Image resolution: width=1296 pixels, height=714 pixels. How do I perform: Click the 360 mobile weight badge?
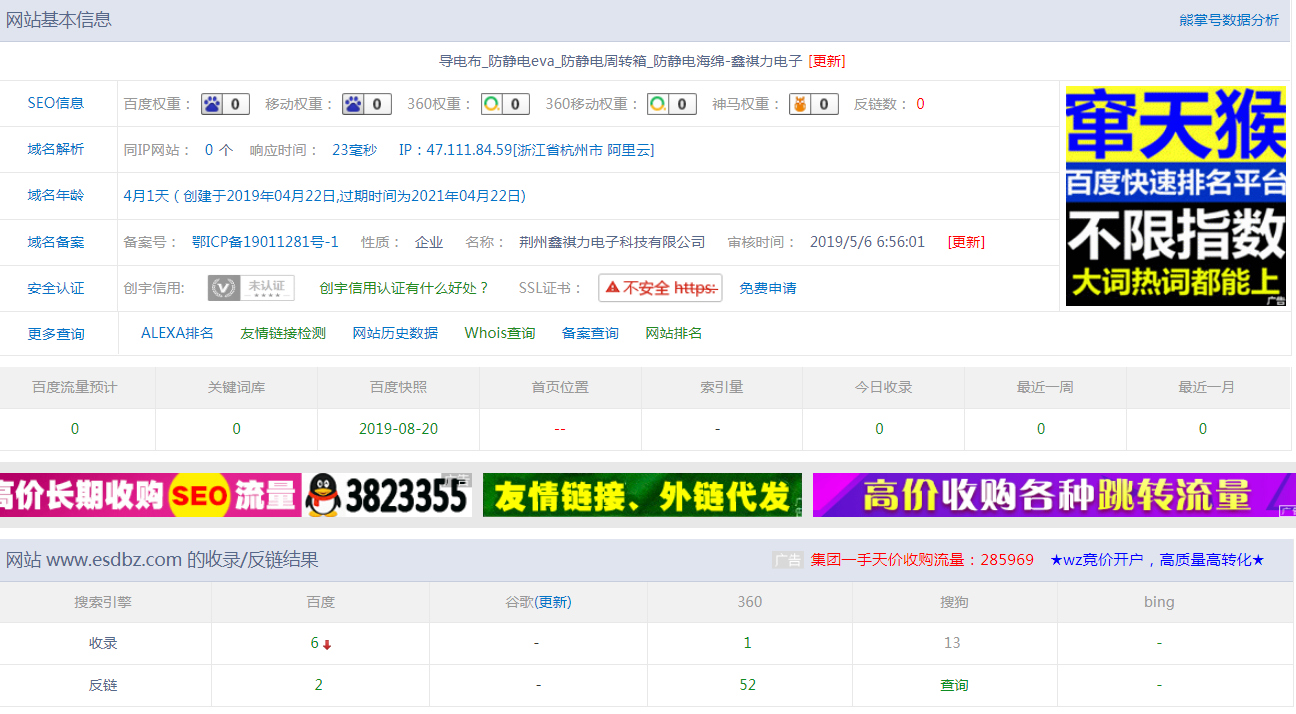coord(671,104)
